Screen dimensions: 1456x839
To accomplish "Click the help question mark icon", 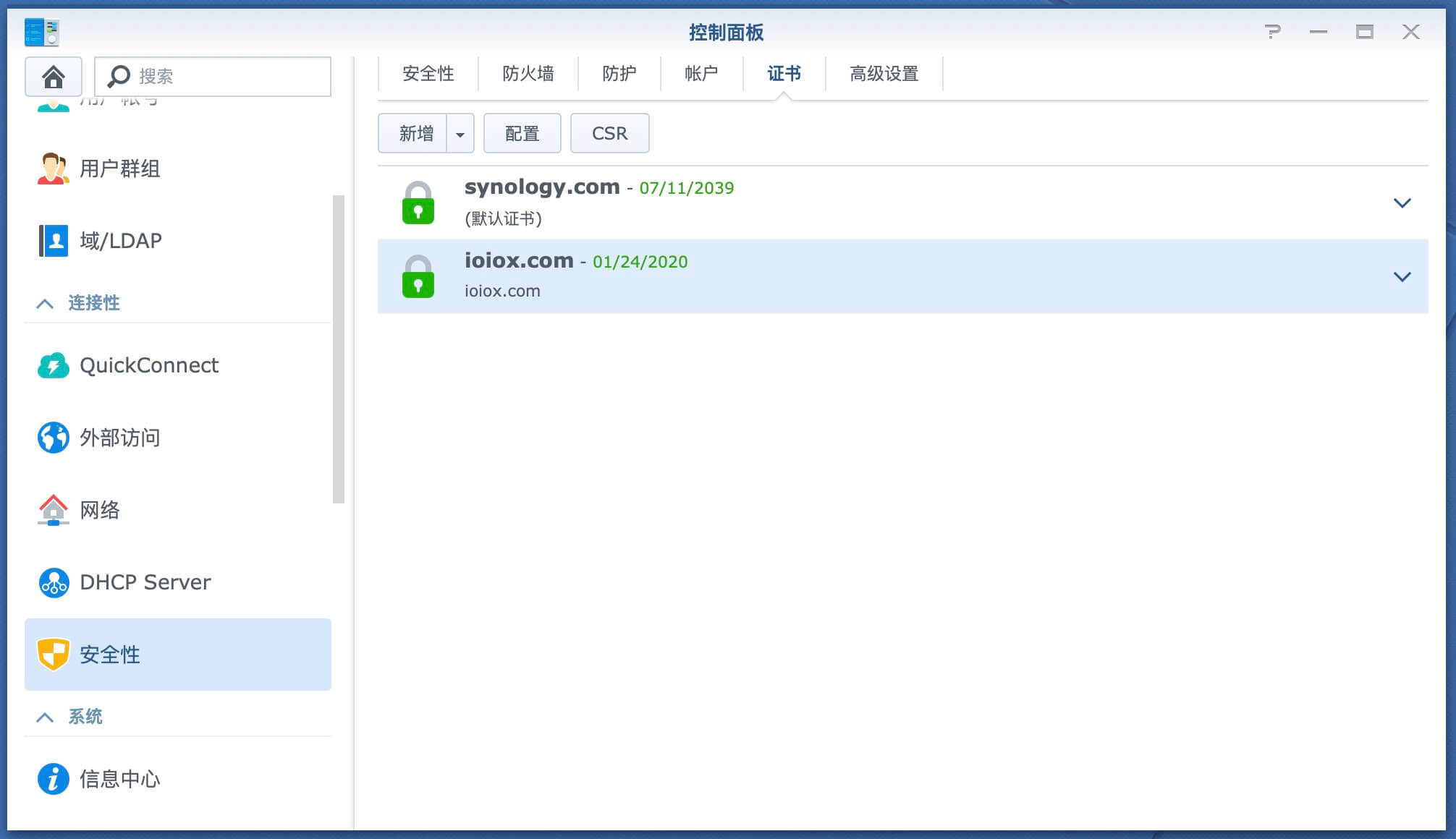I will tap(1272, 32).
